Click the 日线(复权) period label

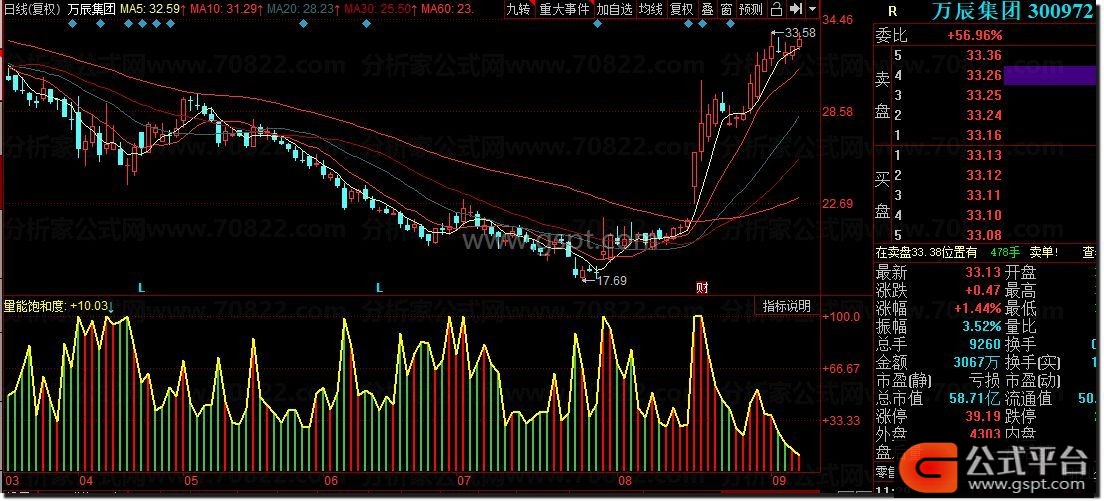pos(32,9)
